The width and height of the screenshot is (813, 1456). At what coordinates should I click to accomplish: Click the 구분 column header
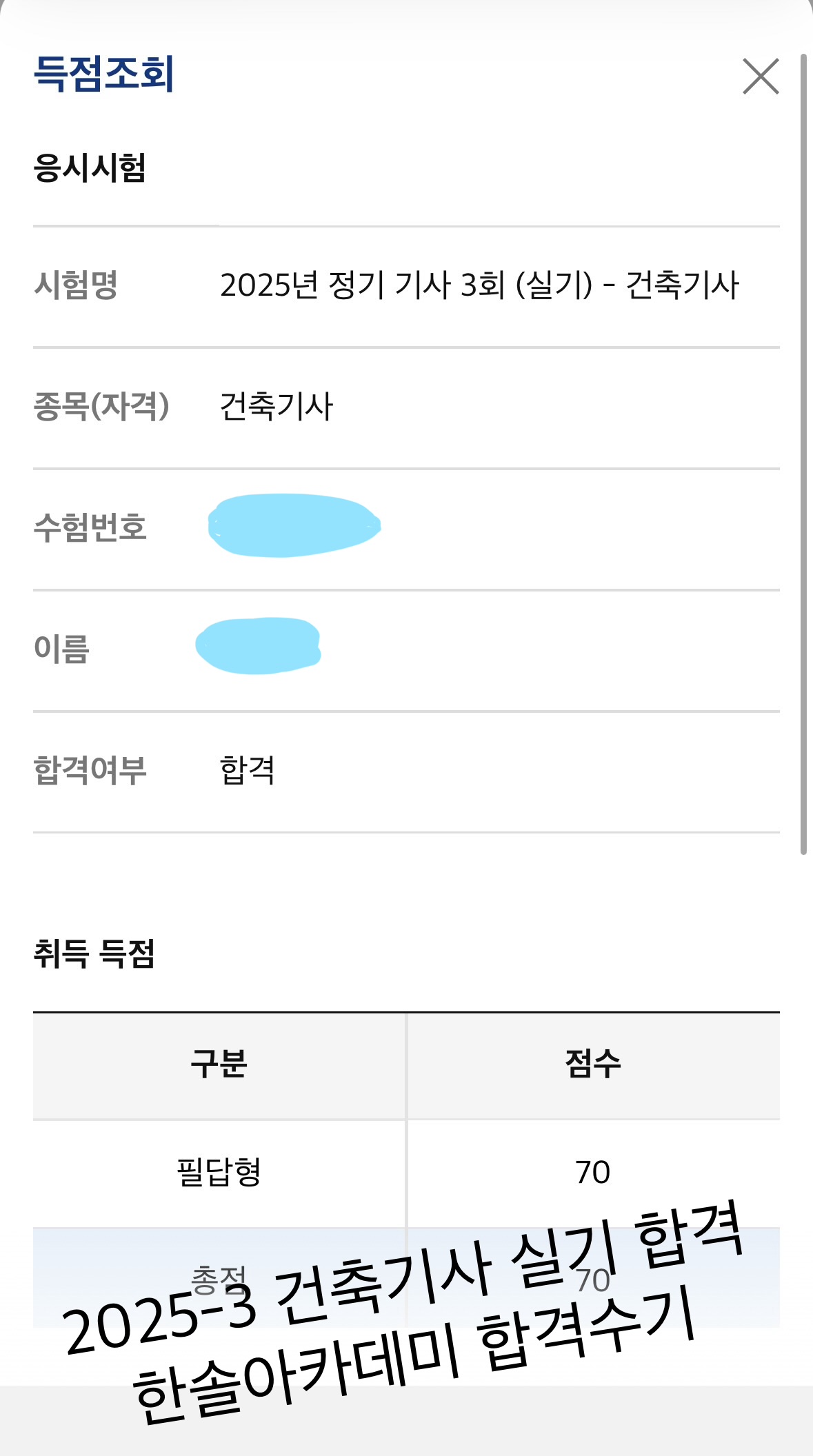point(219,1064)
